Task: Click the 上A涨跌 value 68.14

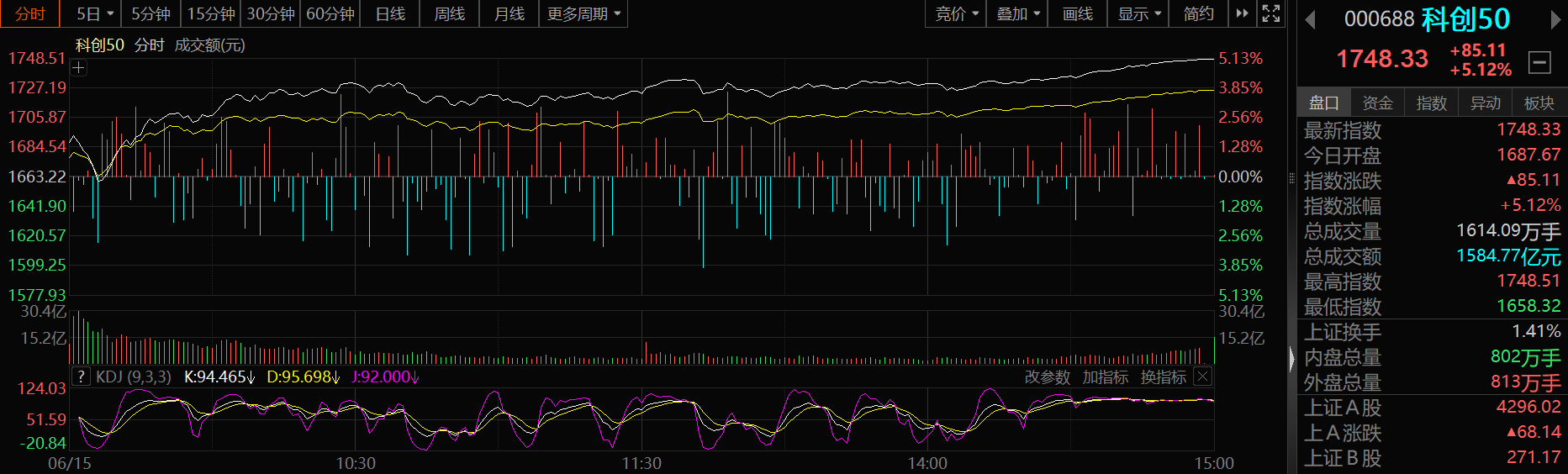Action: click(1534, 432)
